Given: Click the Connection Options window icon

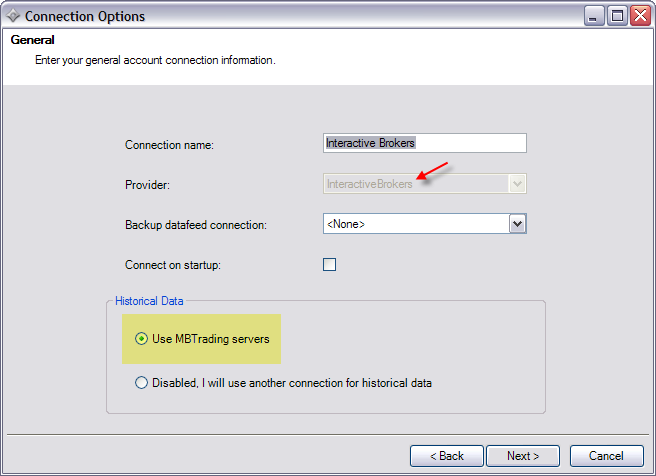Looking at the screenshot, I should coord(12,16).
